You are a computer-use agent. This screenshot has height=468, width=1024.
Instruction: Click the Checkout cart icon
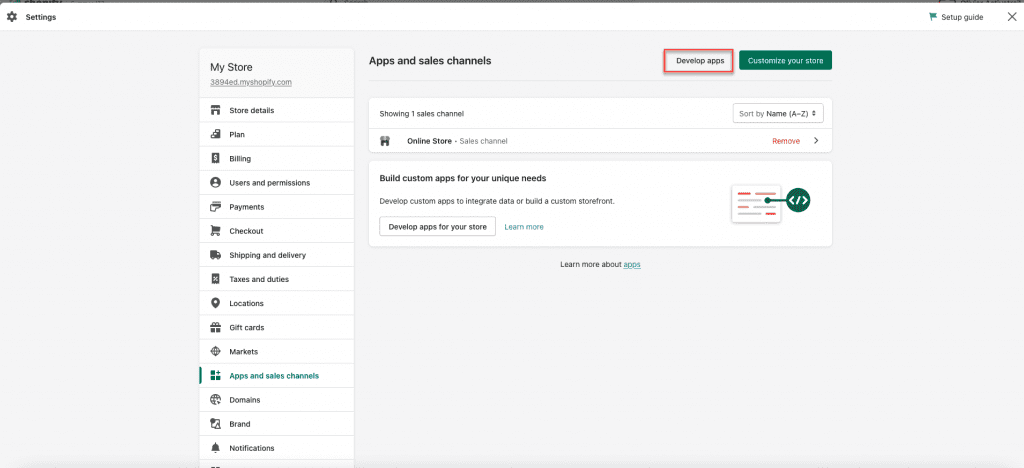point(216,231)
